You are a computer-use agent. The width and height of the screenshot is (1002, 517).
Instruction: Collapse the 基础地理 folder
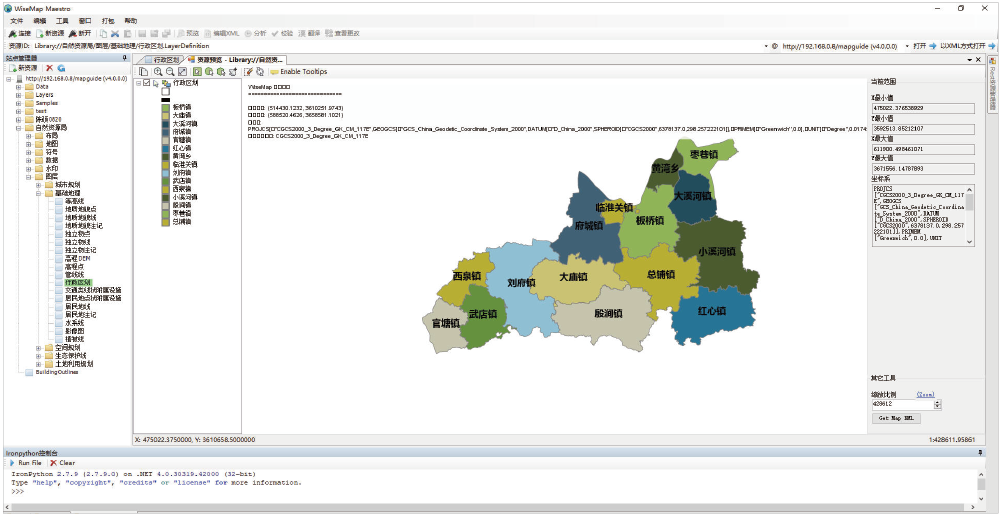(x=37, y=193)
